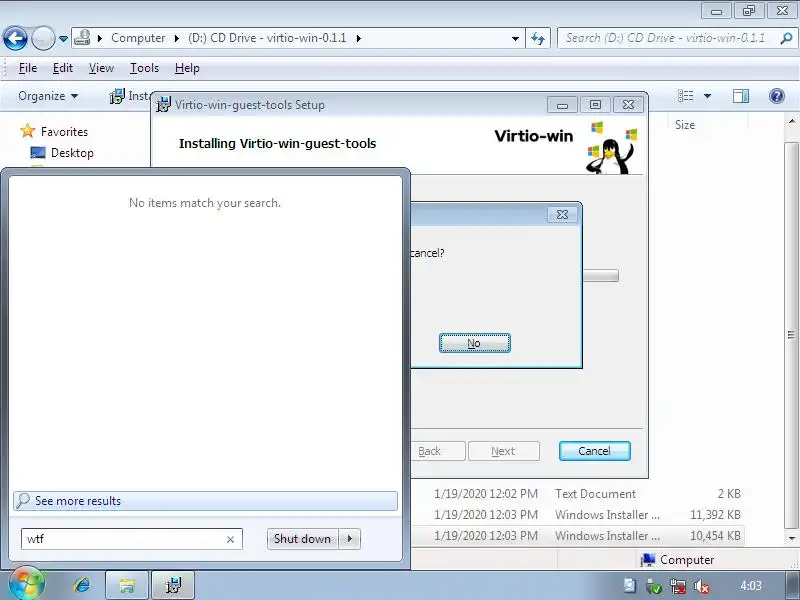800x600 pixels.
Task: Open Windows Explorer taskbar button
Action: [127, 585]
